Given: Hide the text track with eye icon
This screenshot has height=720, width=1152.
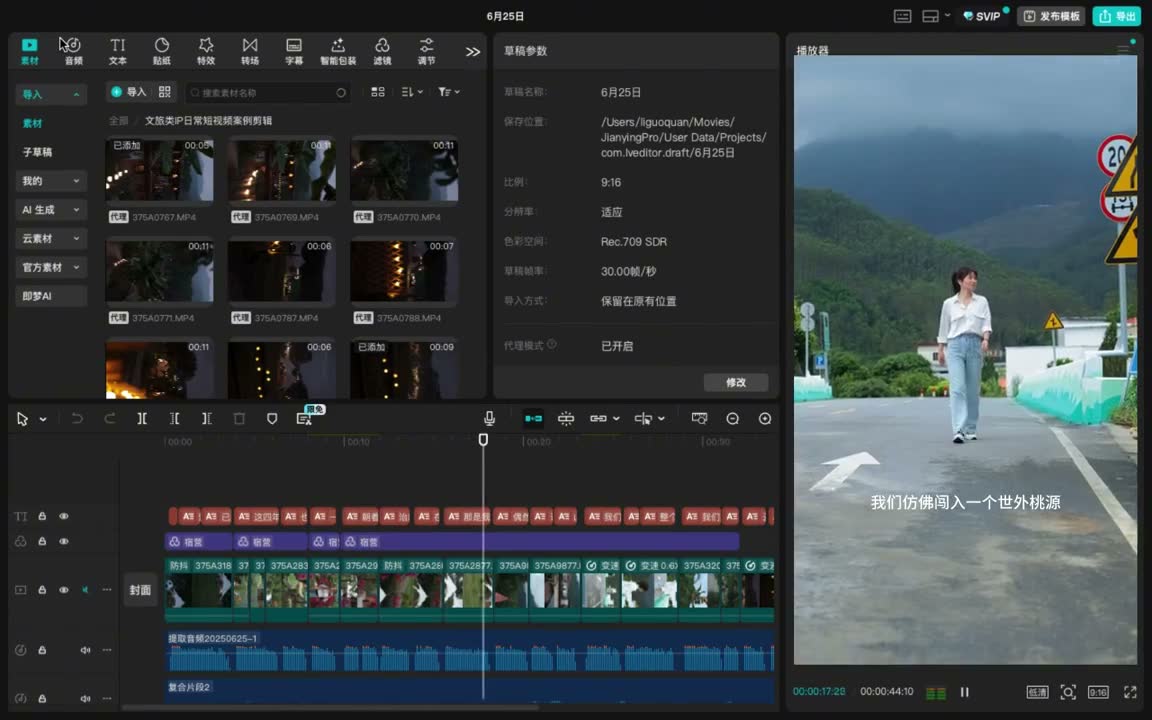Looking at the screenshot, I should point(64,516).
